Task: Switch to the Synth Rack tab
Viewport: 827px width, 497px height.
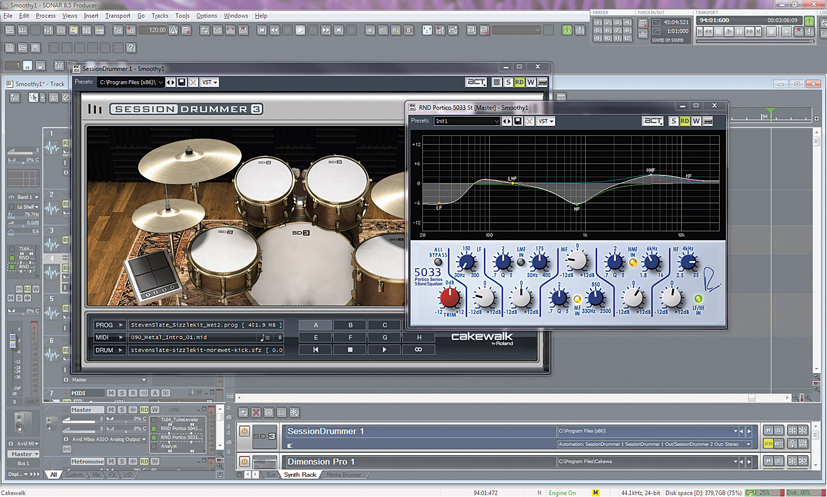Action: pos(300,475)
